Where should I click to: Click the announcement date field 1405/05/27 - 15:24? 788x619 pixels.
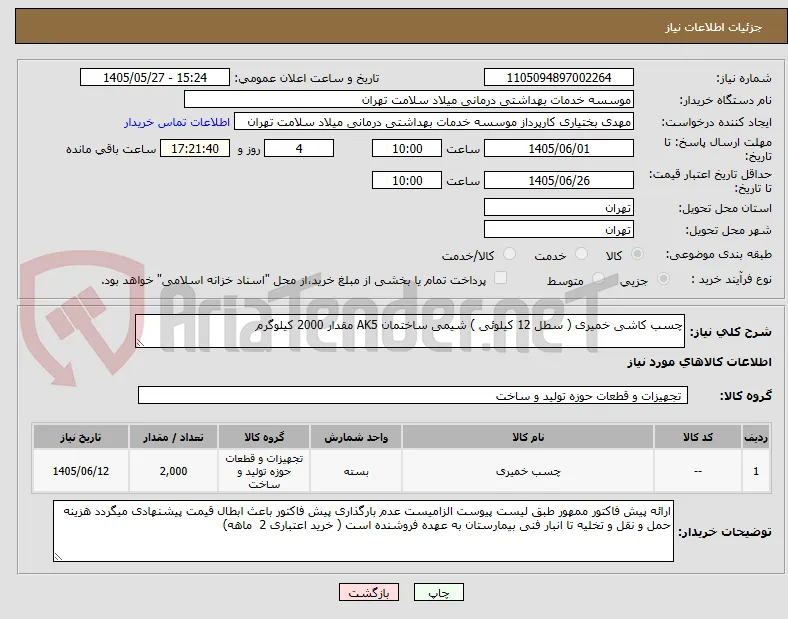155,77
